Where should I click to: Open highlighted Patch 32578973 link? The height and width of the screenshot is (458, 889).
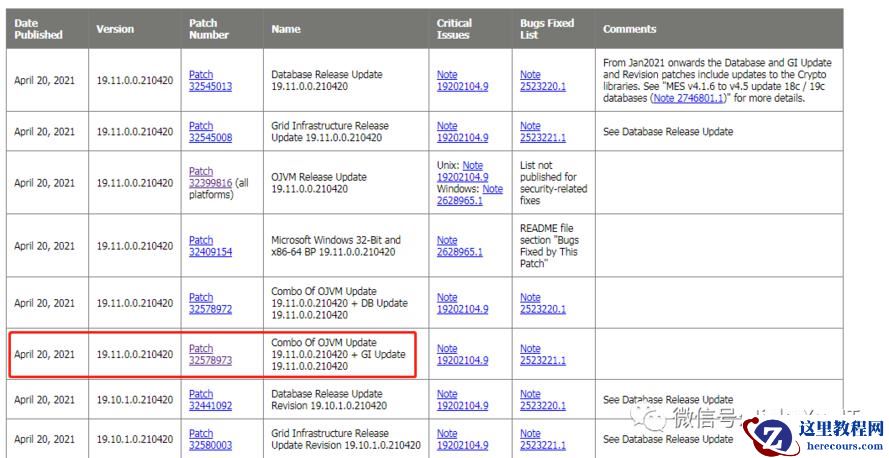210,355
